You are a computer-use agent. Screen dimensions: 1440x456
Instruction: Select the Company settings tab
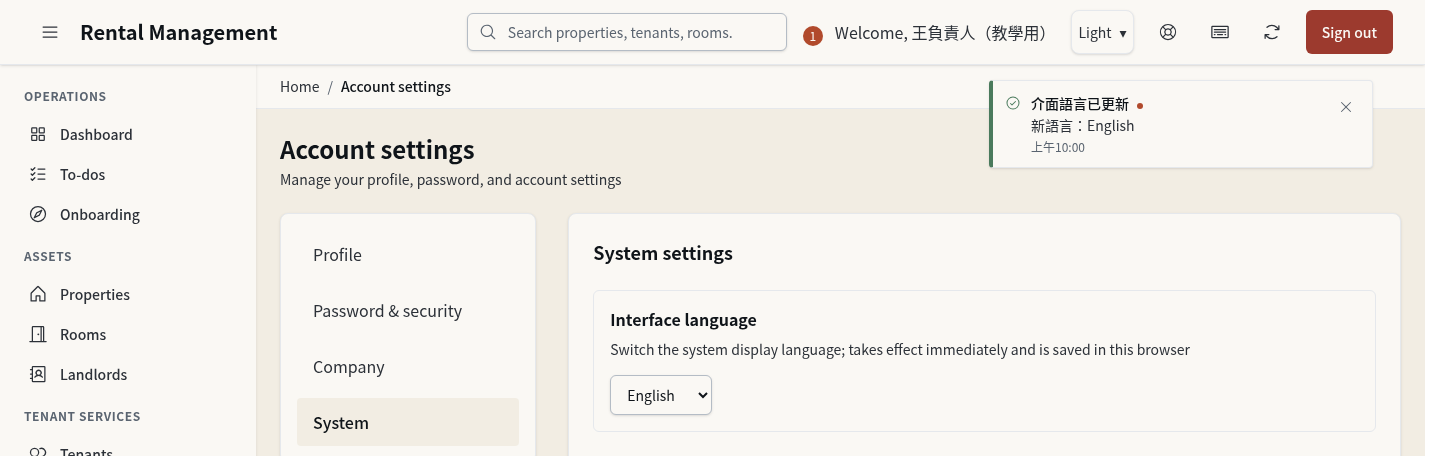[x=408, y=367]
